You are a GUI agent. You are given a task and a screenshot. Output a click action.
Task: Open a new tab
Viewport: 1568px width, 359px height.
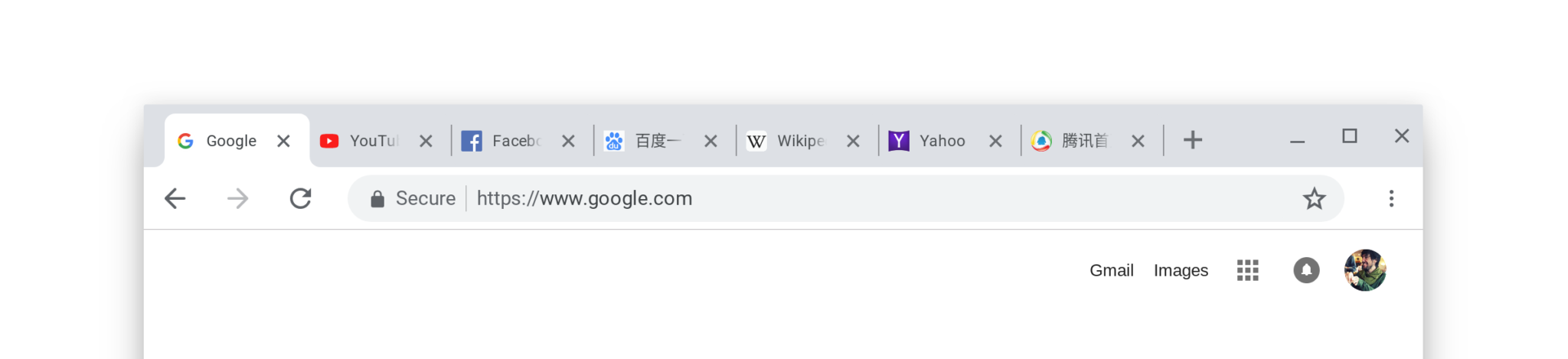(x=1192, y=140)
